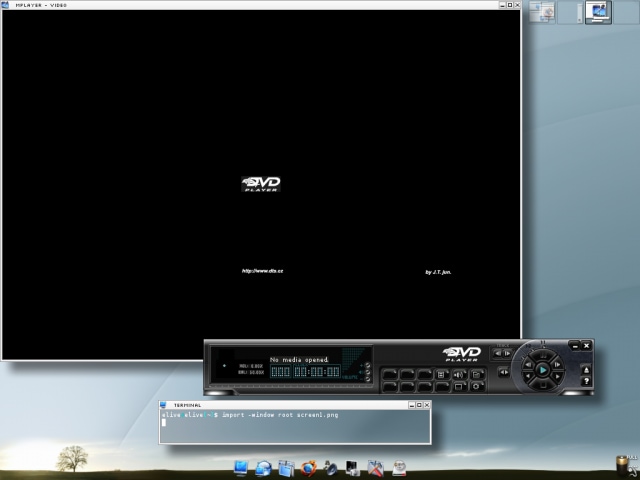Toggle the fullscreen display button
640x480 pixels.
(x=460, y=387)
